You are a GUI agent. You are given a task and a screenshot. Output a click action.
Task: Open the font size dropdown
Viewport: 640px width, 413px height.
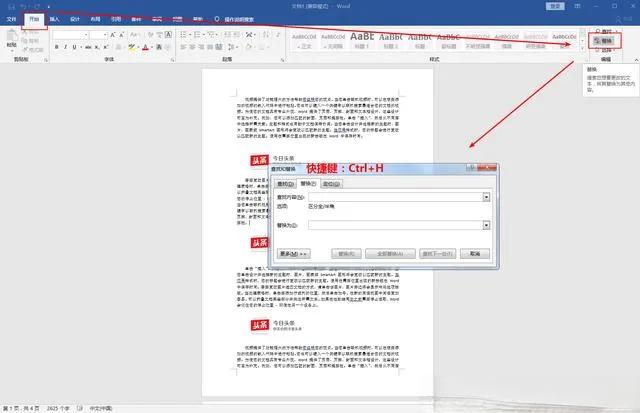pyautogui.click(x=105, y=35)
